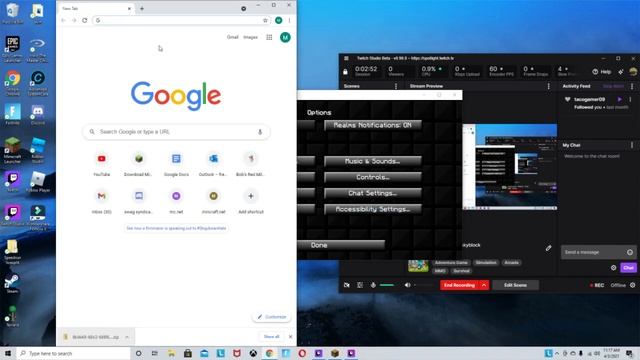Adjust the microphone level slider

click(387, 285)
